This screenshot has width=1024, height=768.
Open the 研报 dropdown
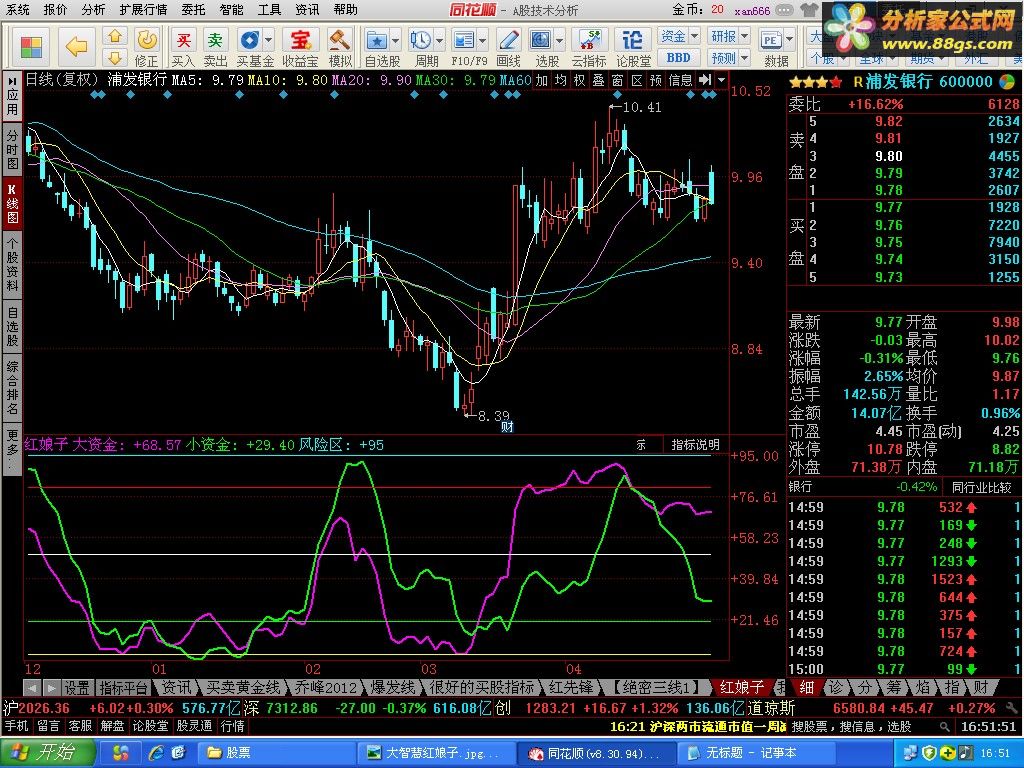coord(729,36)
